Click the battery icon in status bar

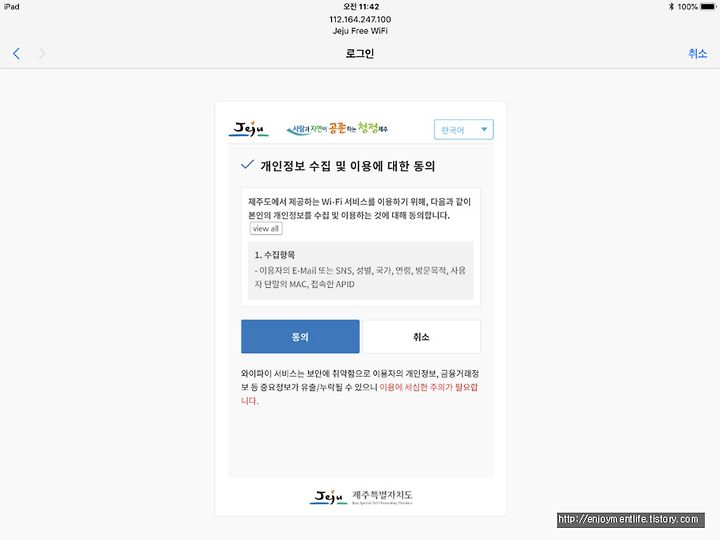708,6
